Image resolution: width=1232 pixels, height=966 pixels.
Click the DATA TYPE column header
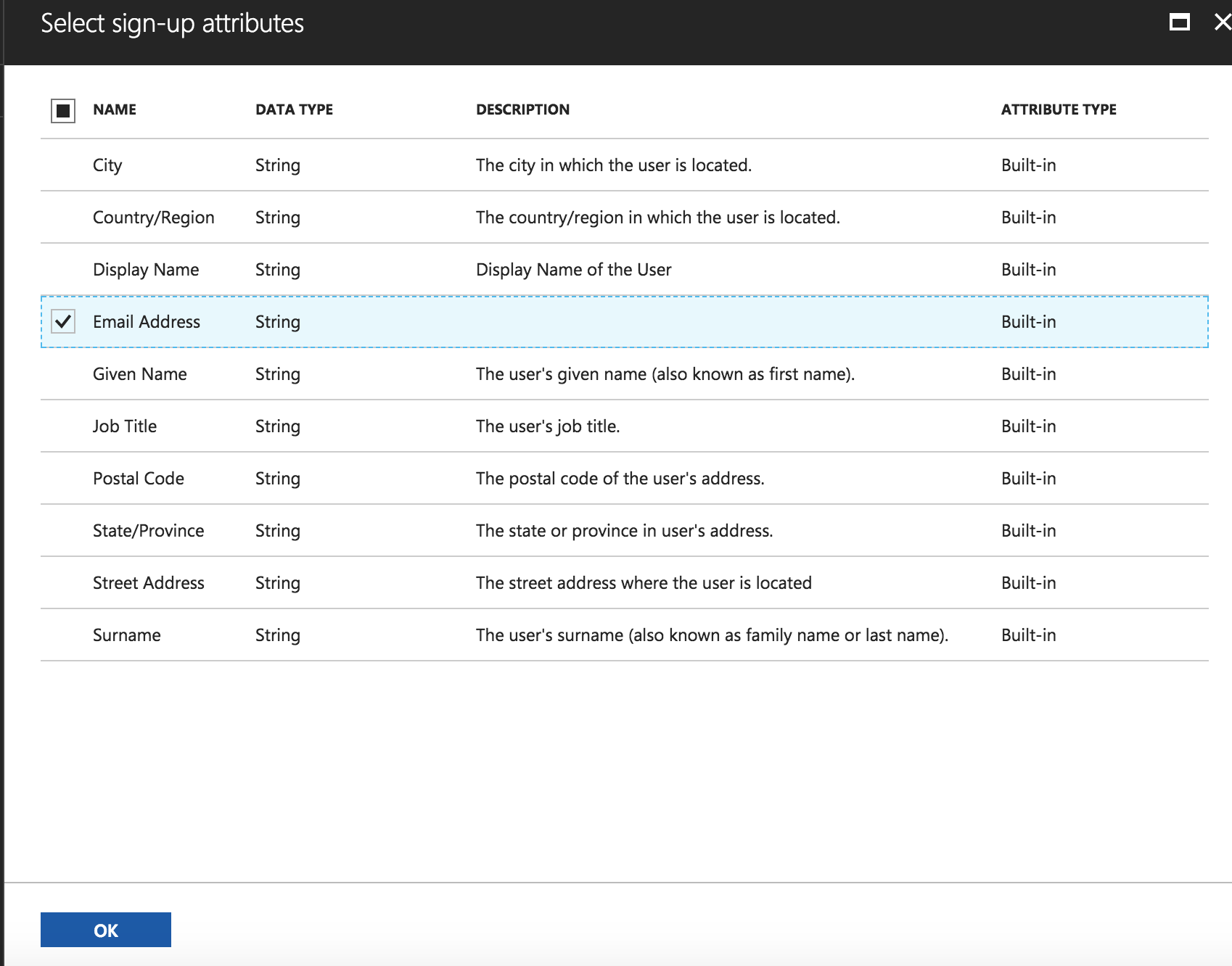tap(294, 110)
